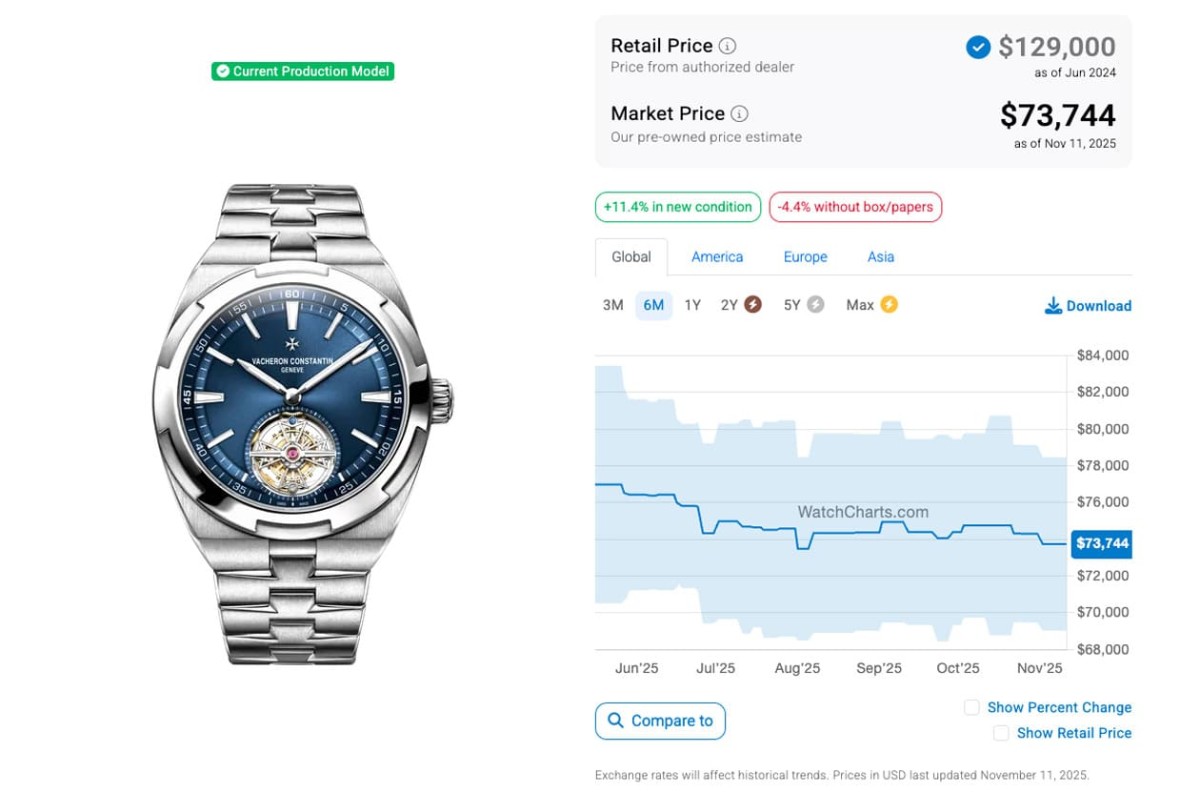Click the Retail Price info icon

[x=728, y=46]
